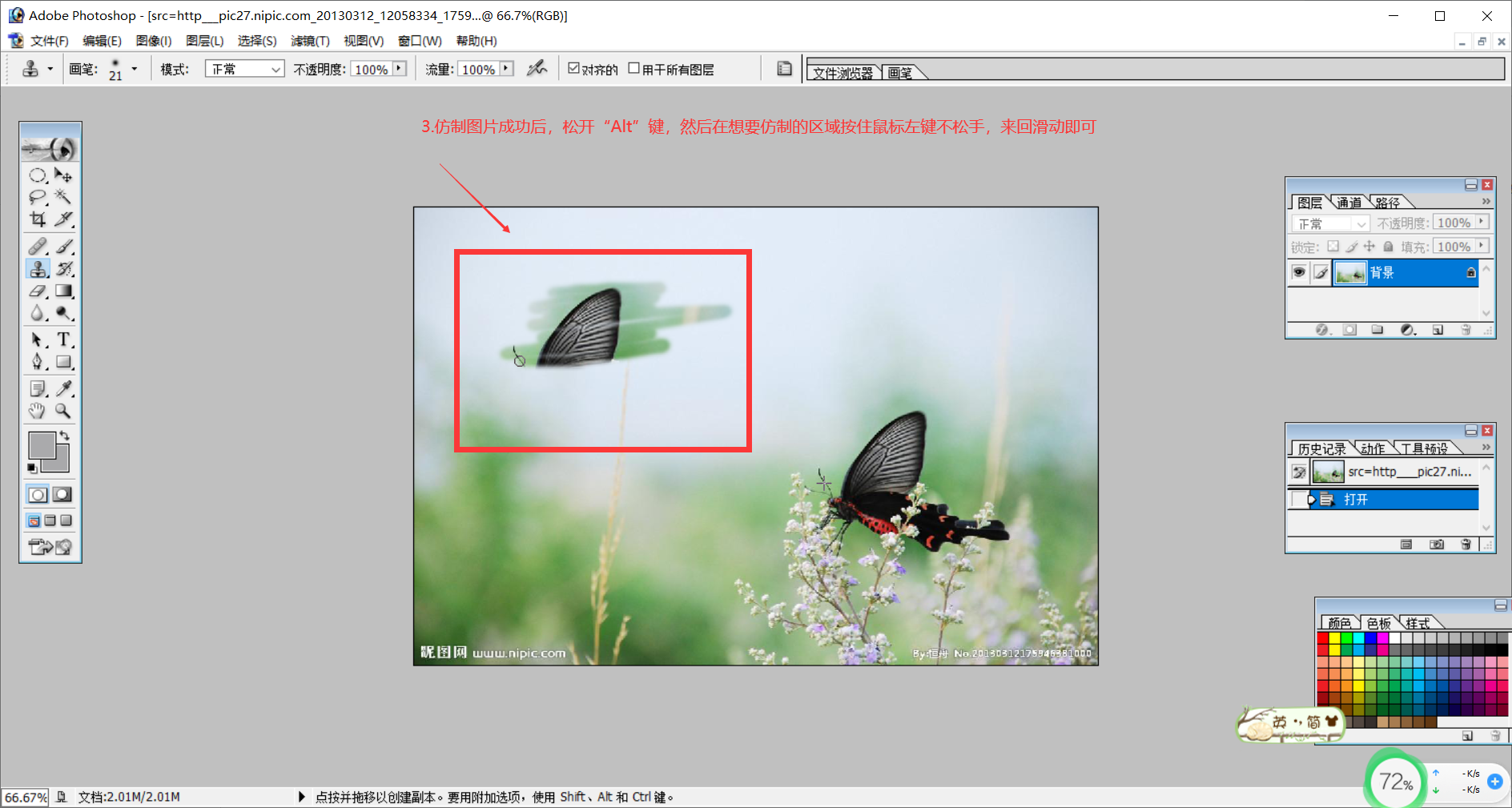Create new snapshot in History panel
Image resolution: width=1512 pixels, height=808 pixels.
(x=1437, y=545)
